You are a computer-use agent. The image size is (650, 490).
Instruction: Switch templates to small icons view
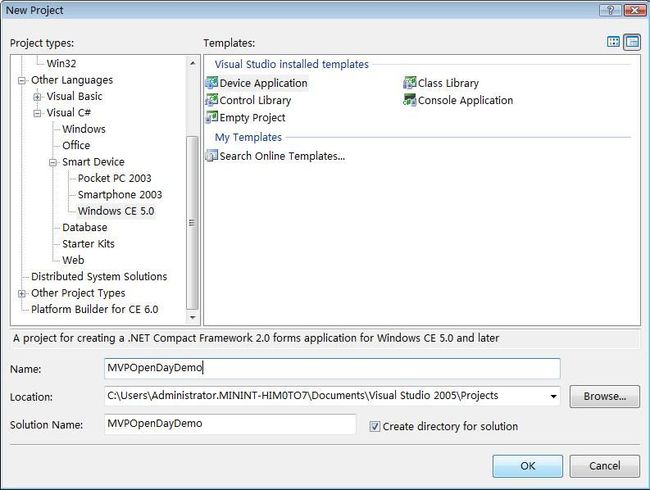coord(632,42)
